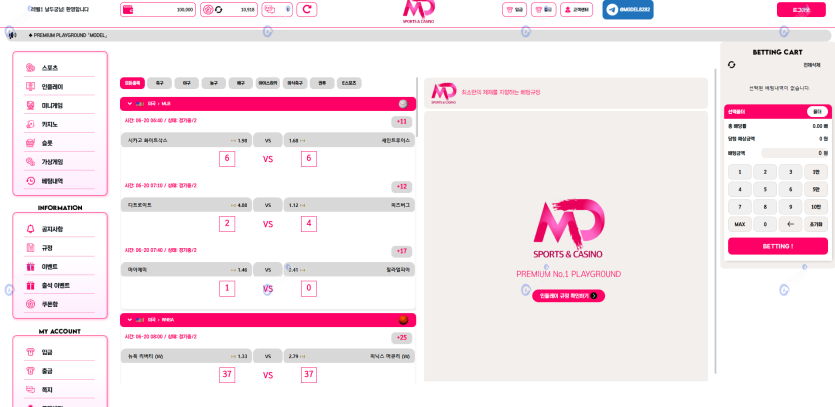Click the wallet balance 100,000 box
Viewport: 835px width, 407px height.
pyautogui.click(x=158, y=10)
